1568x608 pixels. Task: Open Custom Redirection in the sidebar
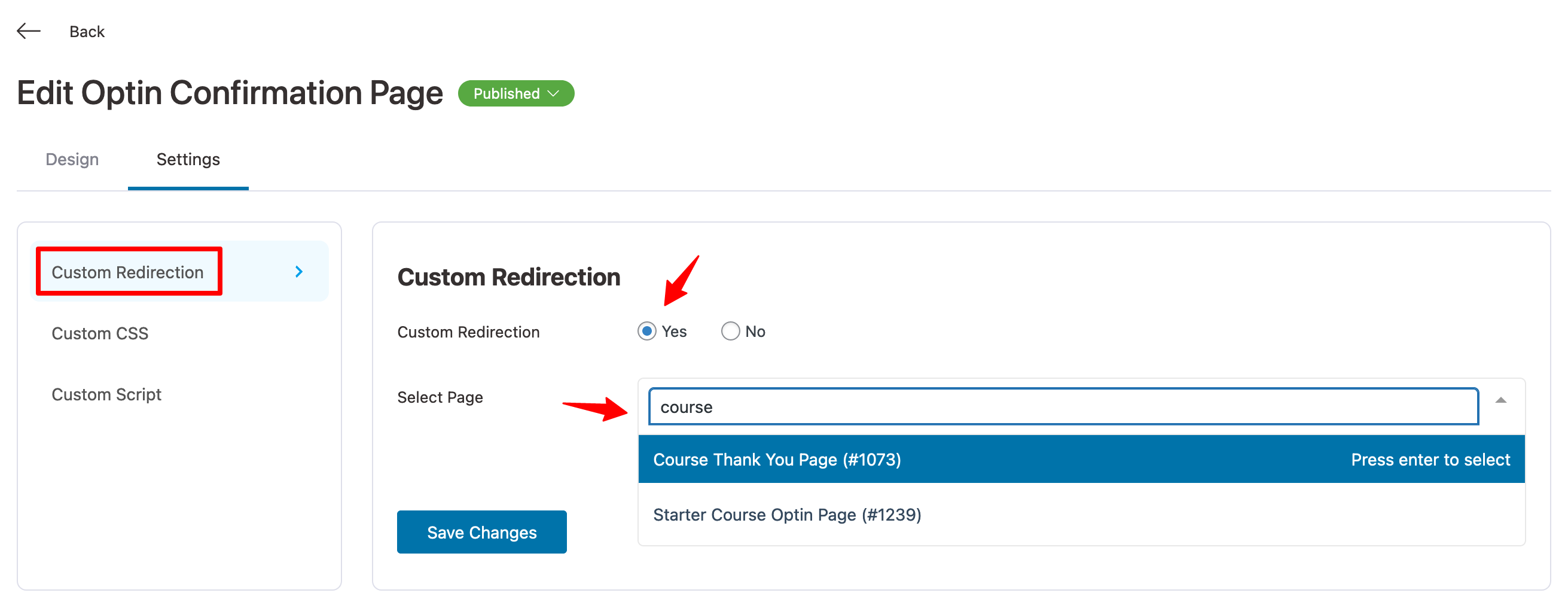(128, 272)
